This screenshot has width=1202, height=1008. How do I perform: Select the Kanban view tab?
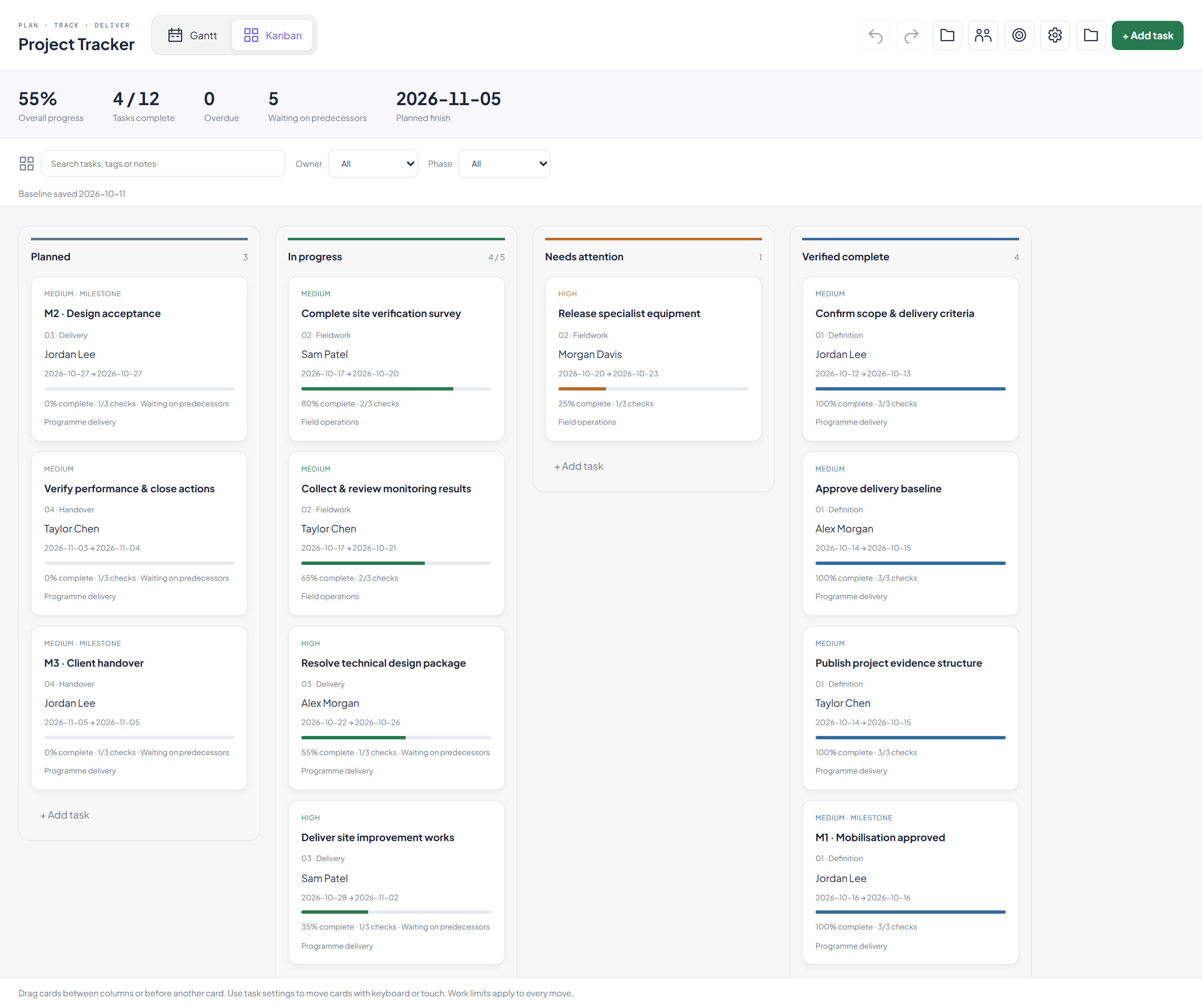(x=273, y=35)
